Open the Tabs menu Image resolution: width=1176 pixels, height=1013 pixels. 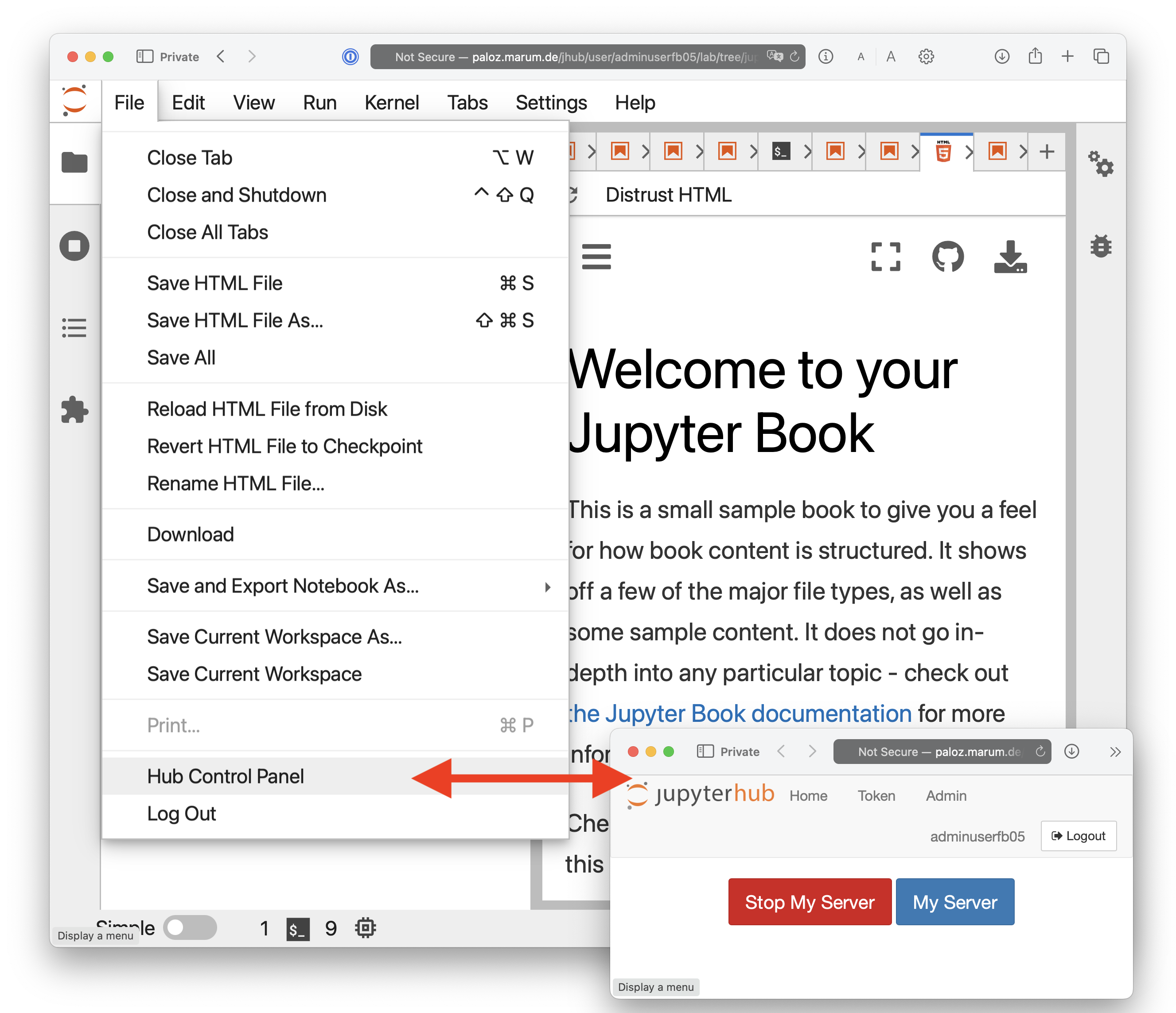pyautogui.click(x=467, y=102)
